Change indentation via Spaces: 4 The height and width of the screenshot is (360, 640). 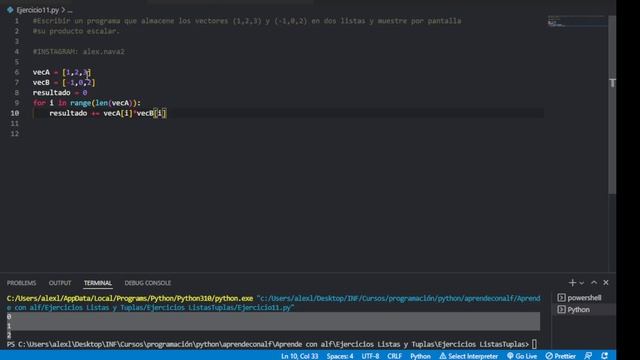[x=340, y=356]
